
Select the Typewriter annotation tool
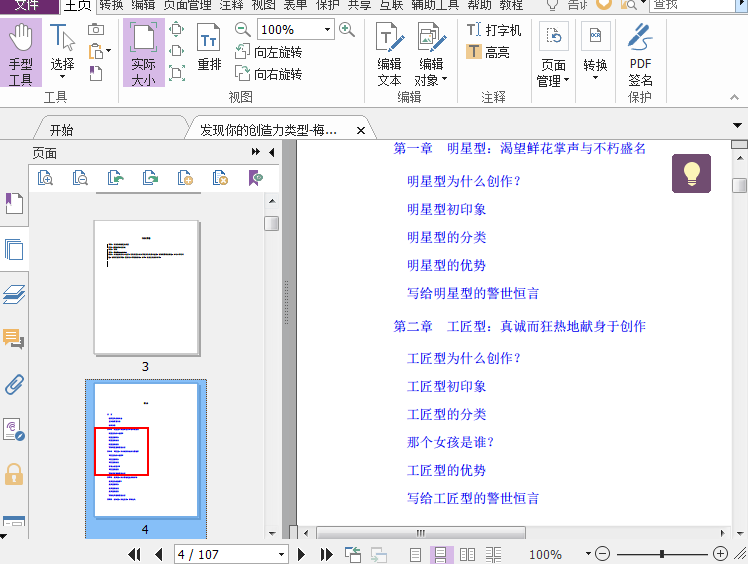pos(494,30)
